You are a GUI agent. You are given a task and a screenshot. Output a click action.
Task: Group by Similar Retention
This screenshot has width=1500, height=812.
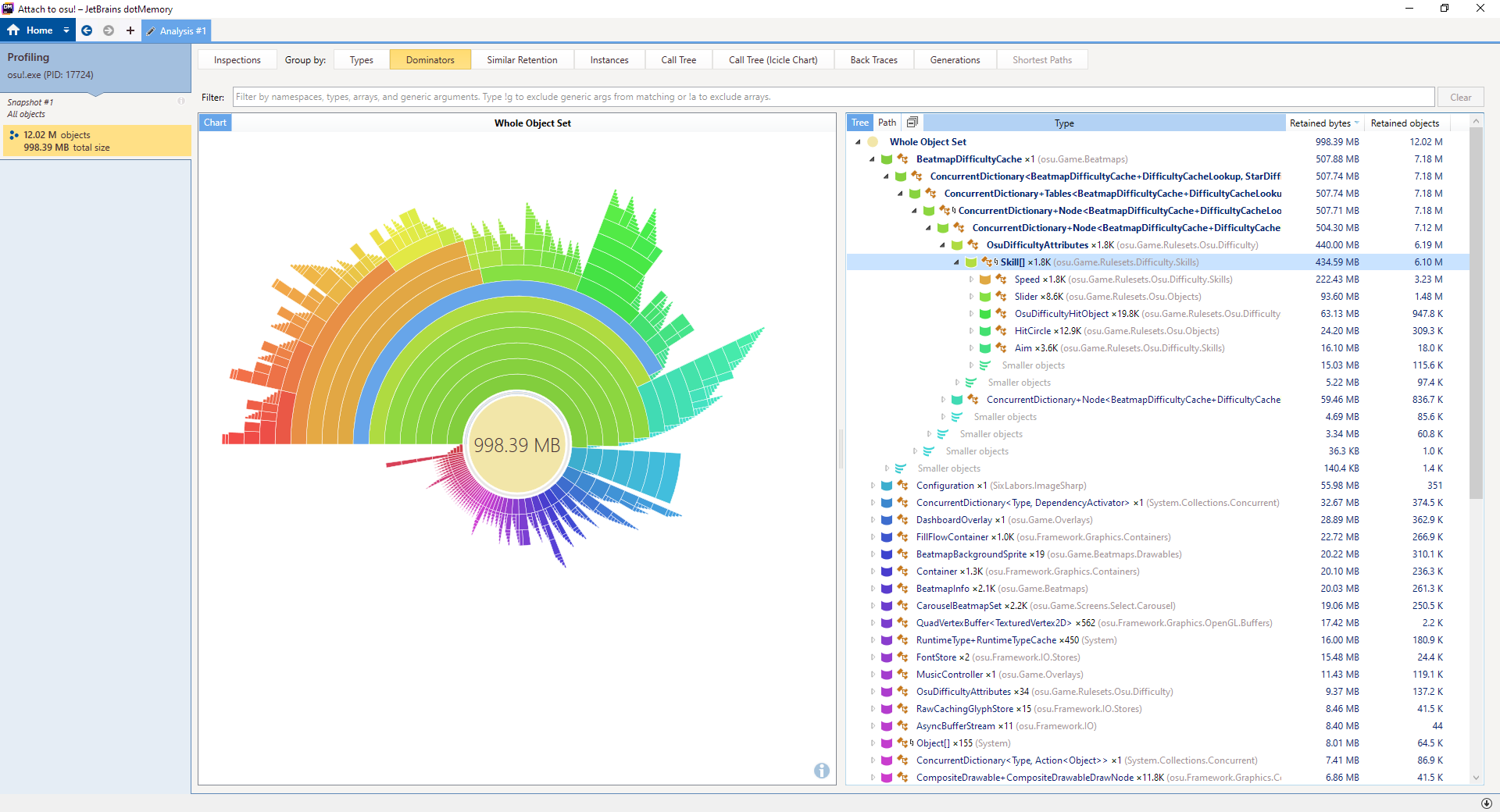coord(522,60)
